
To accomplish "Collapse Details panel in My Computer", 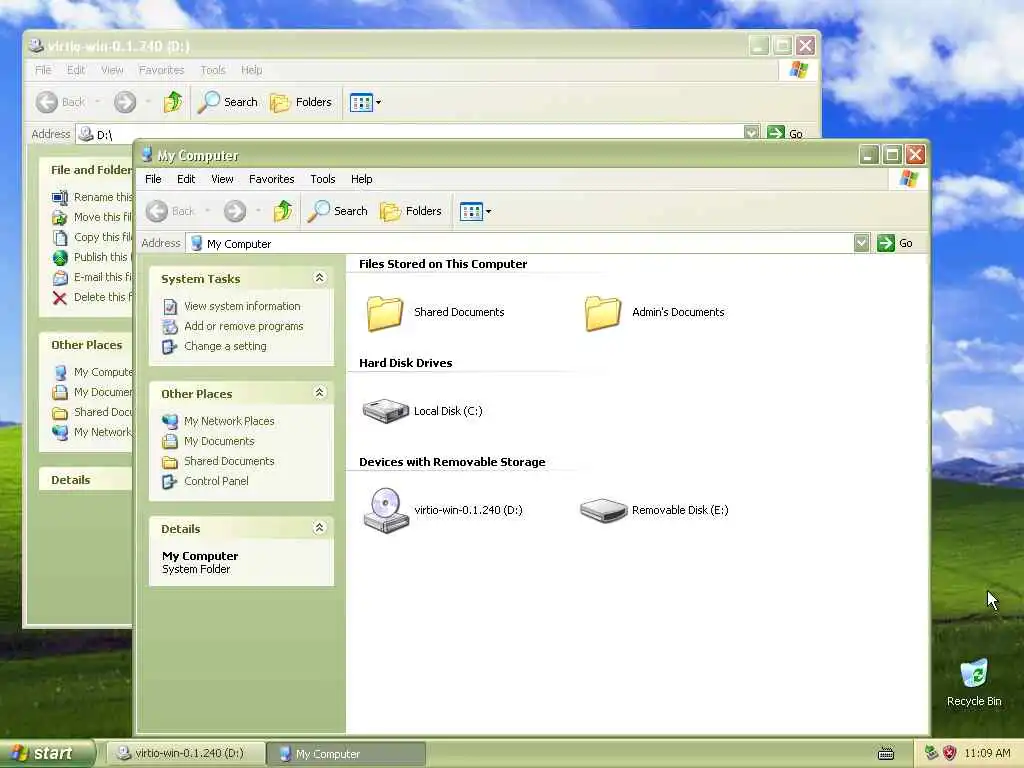I will (319, 528).
